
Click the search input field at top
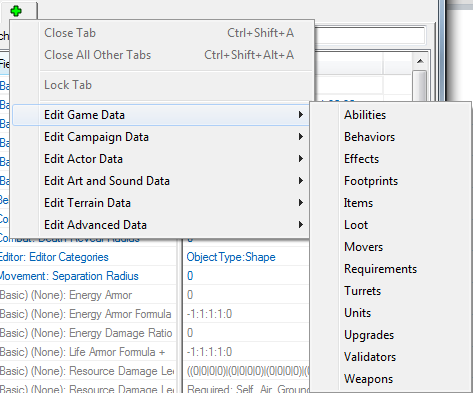tap(370, 35)
